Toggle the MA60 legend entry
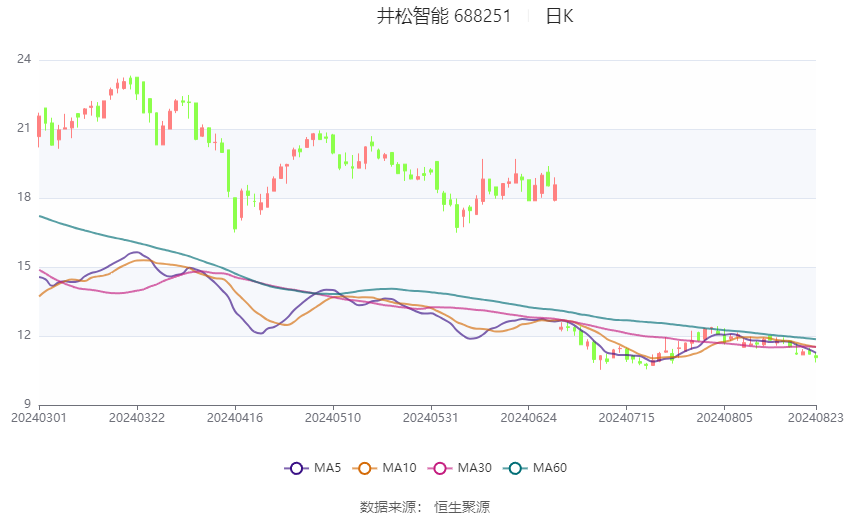This screenshot has width=850, height=517. 535,468
